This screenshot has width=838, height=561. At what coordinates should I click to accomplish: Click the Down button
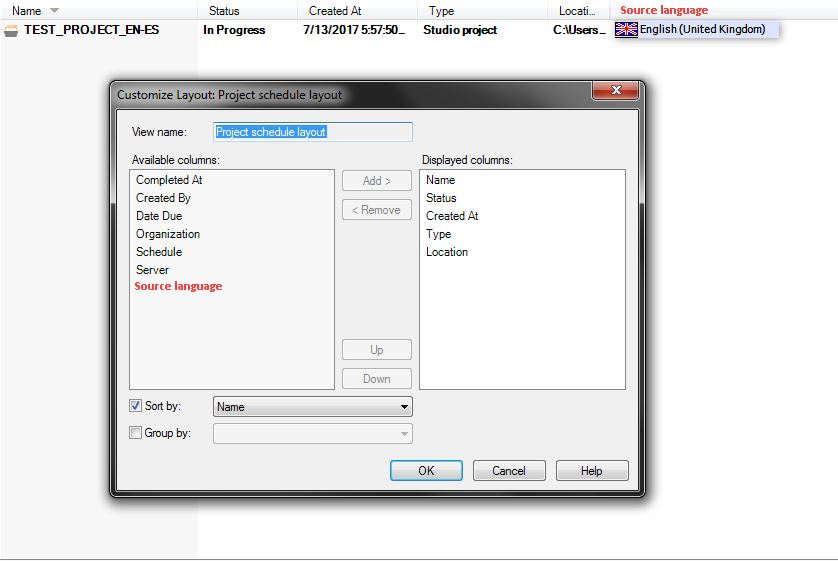click(377, 378)
